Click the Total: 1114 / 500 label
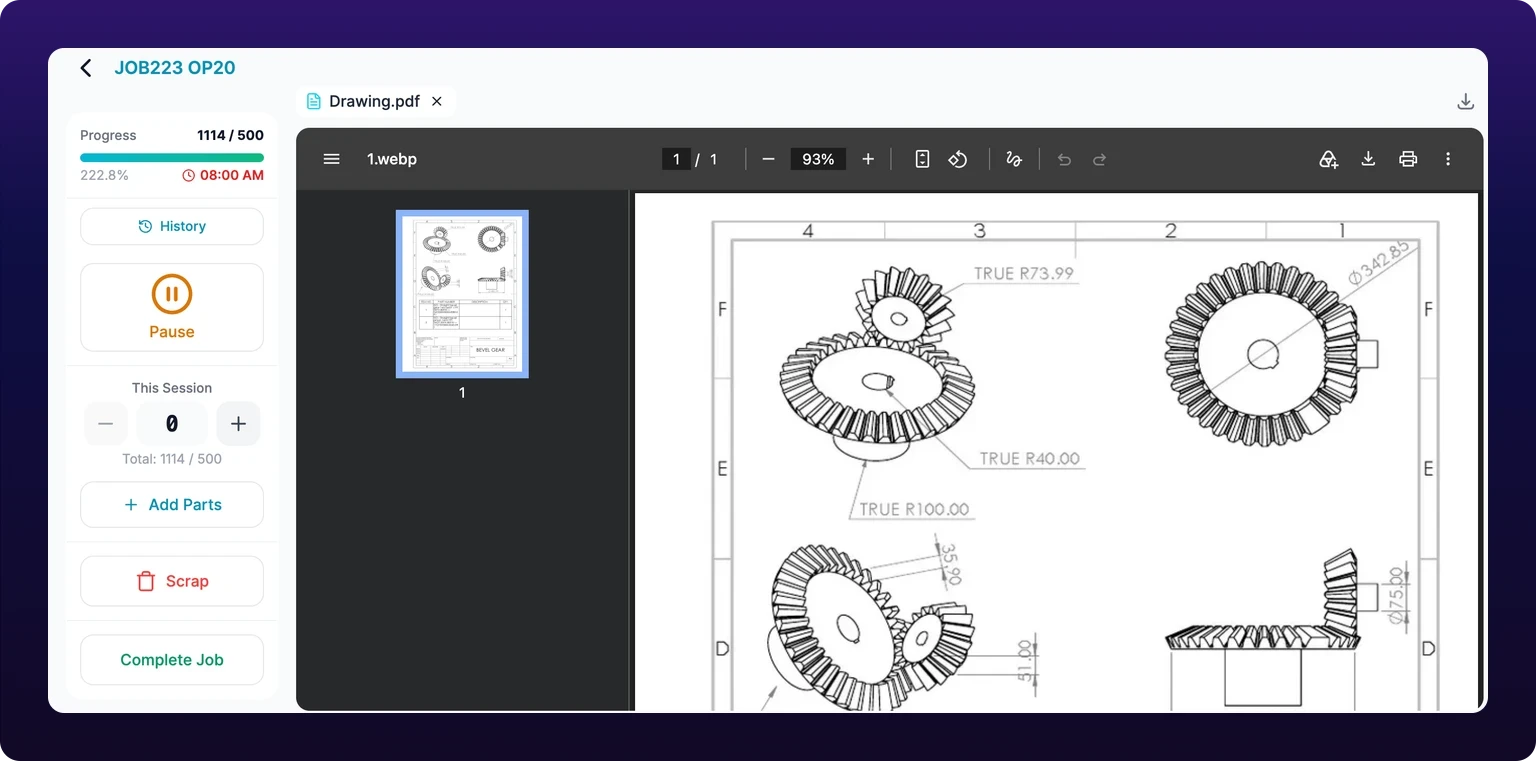 point(172,459)
